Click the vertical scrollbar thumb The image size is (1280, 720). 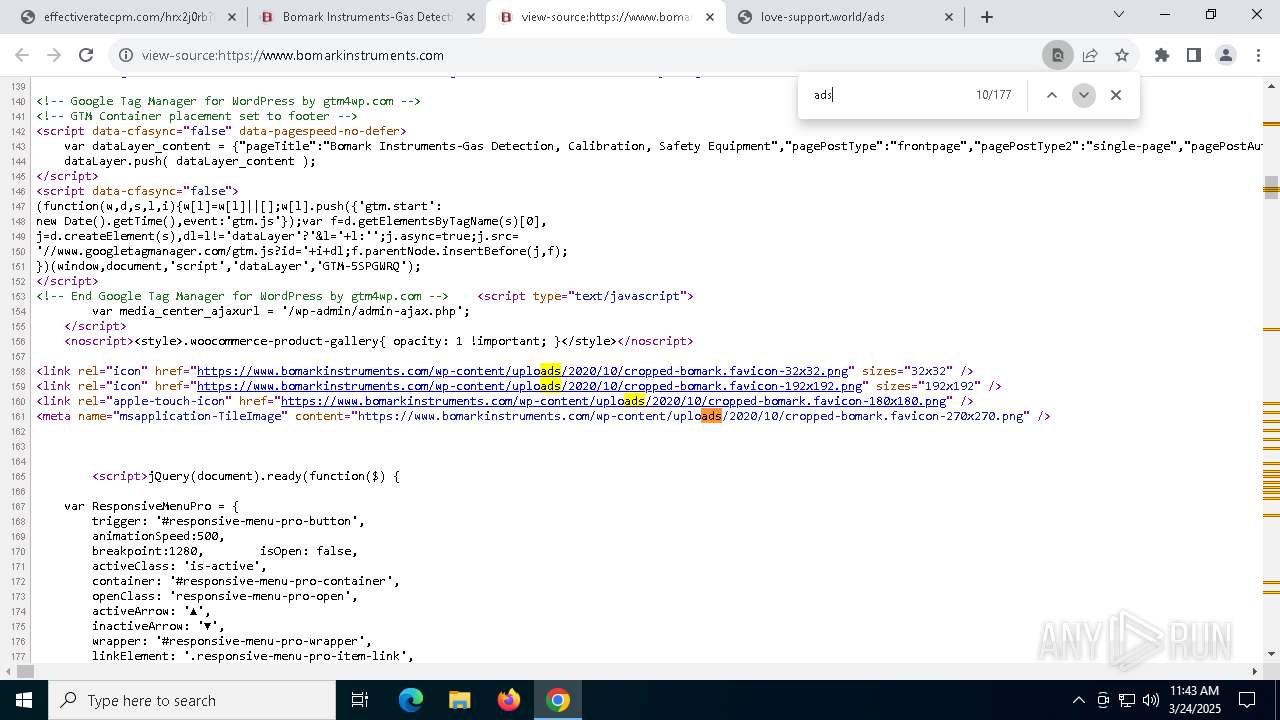point(1271,186)
